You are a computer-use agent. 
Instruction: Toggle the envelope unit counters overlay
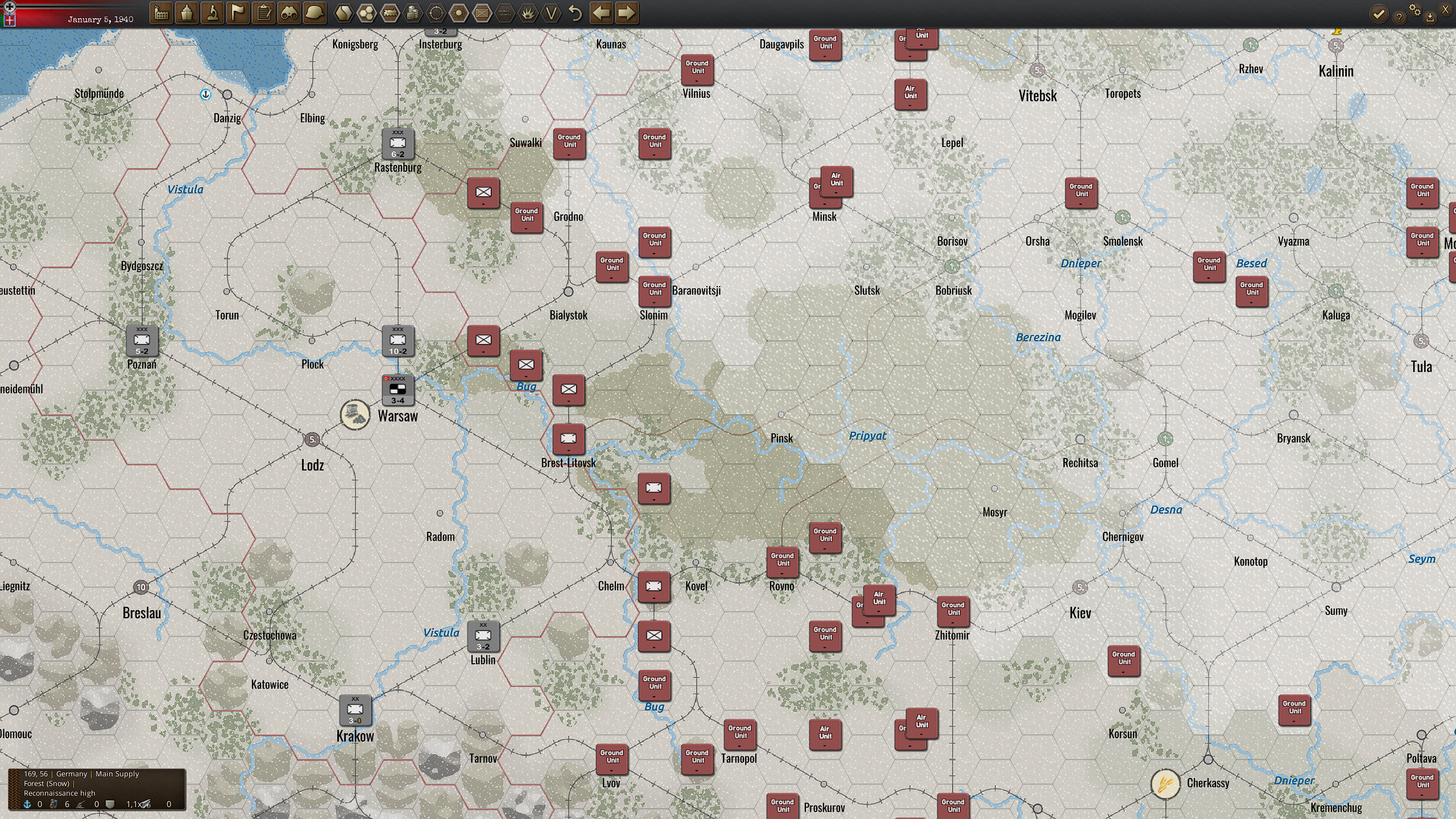[482, 13]
